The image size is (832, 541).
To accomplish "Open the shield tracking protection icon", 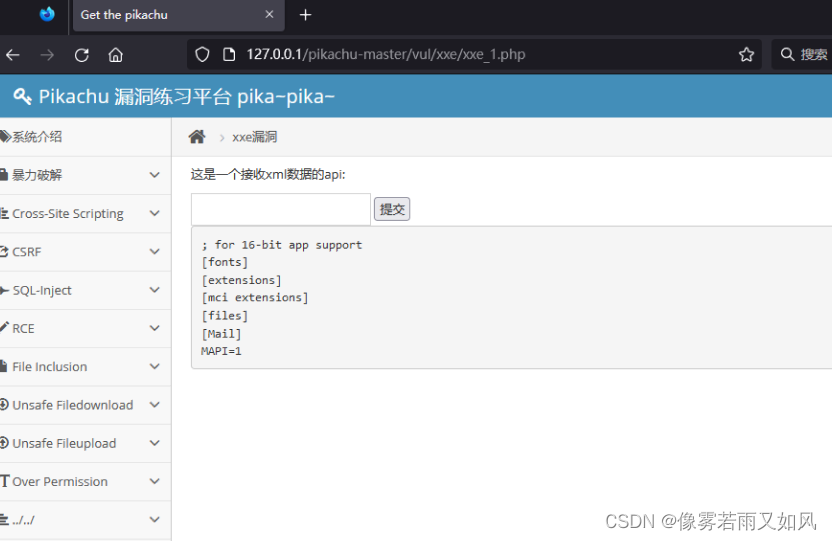I will point(202,55).
